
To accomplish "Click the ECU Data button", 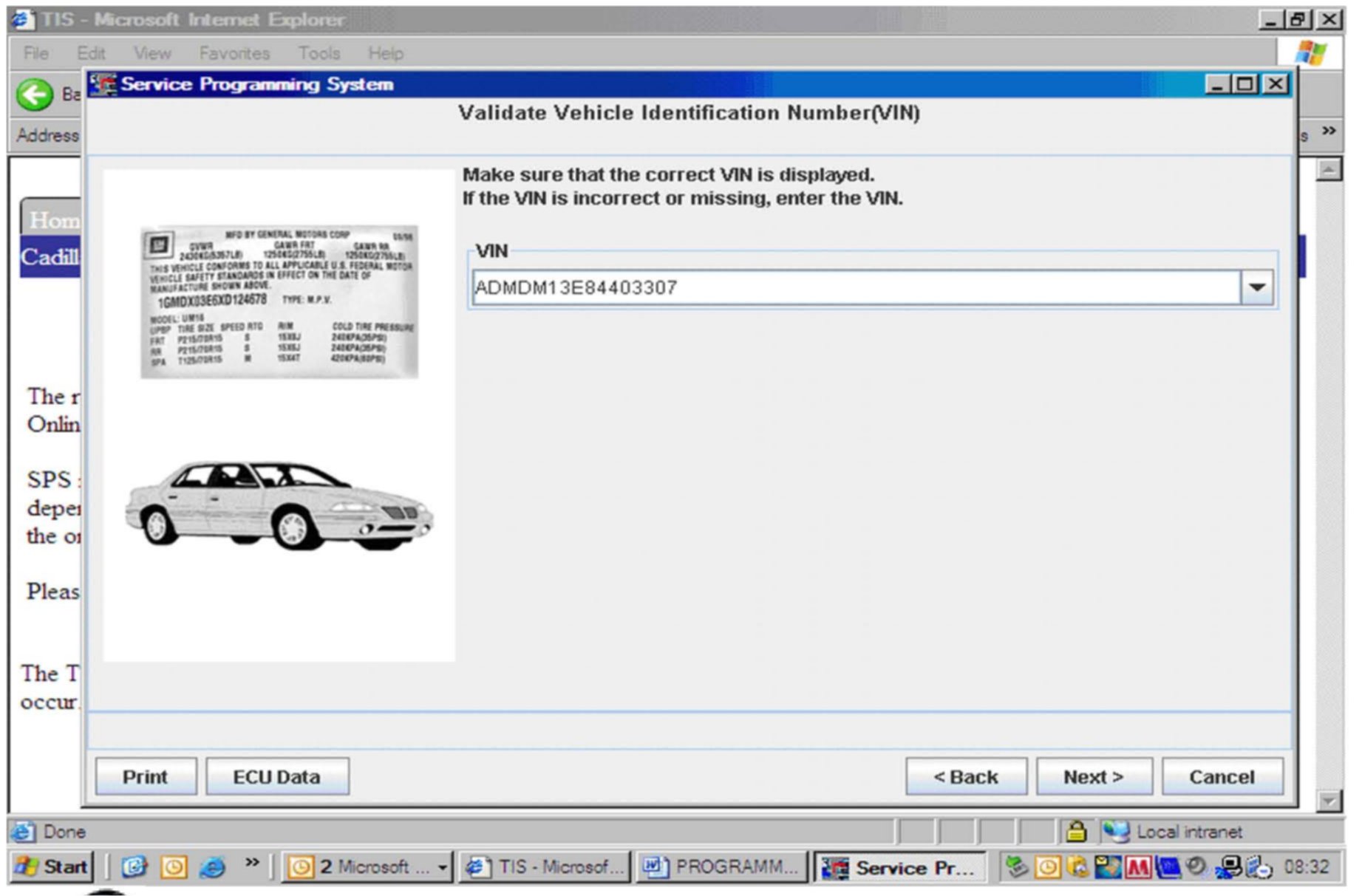I will point(276,776).
